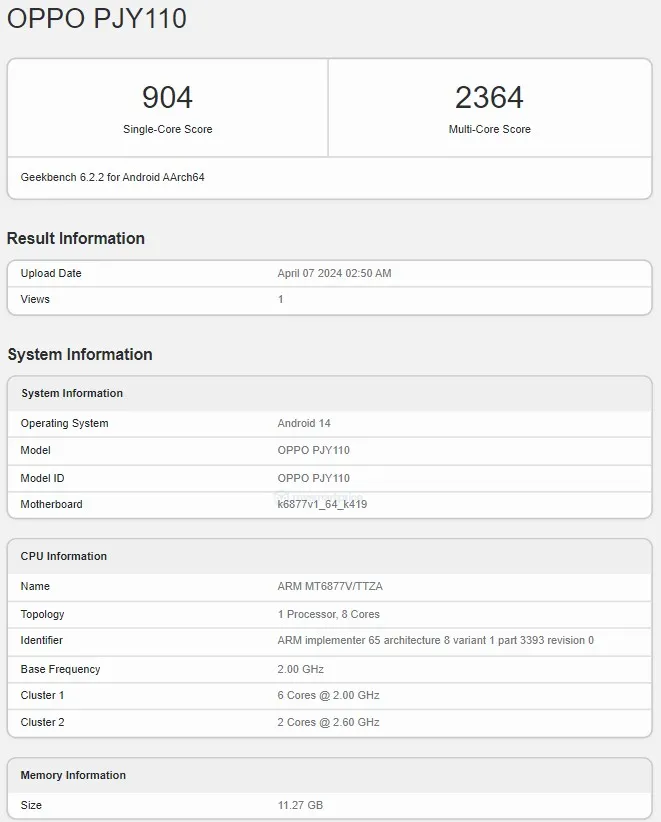Select the multi-core score 2364
This screenshot has width=661, height=822.
tap(489, 98)
